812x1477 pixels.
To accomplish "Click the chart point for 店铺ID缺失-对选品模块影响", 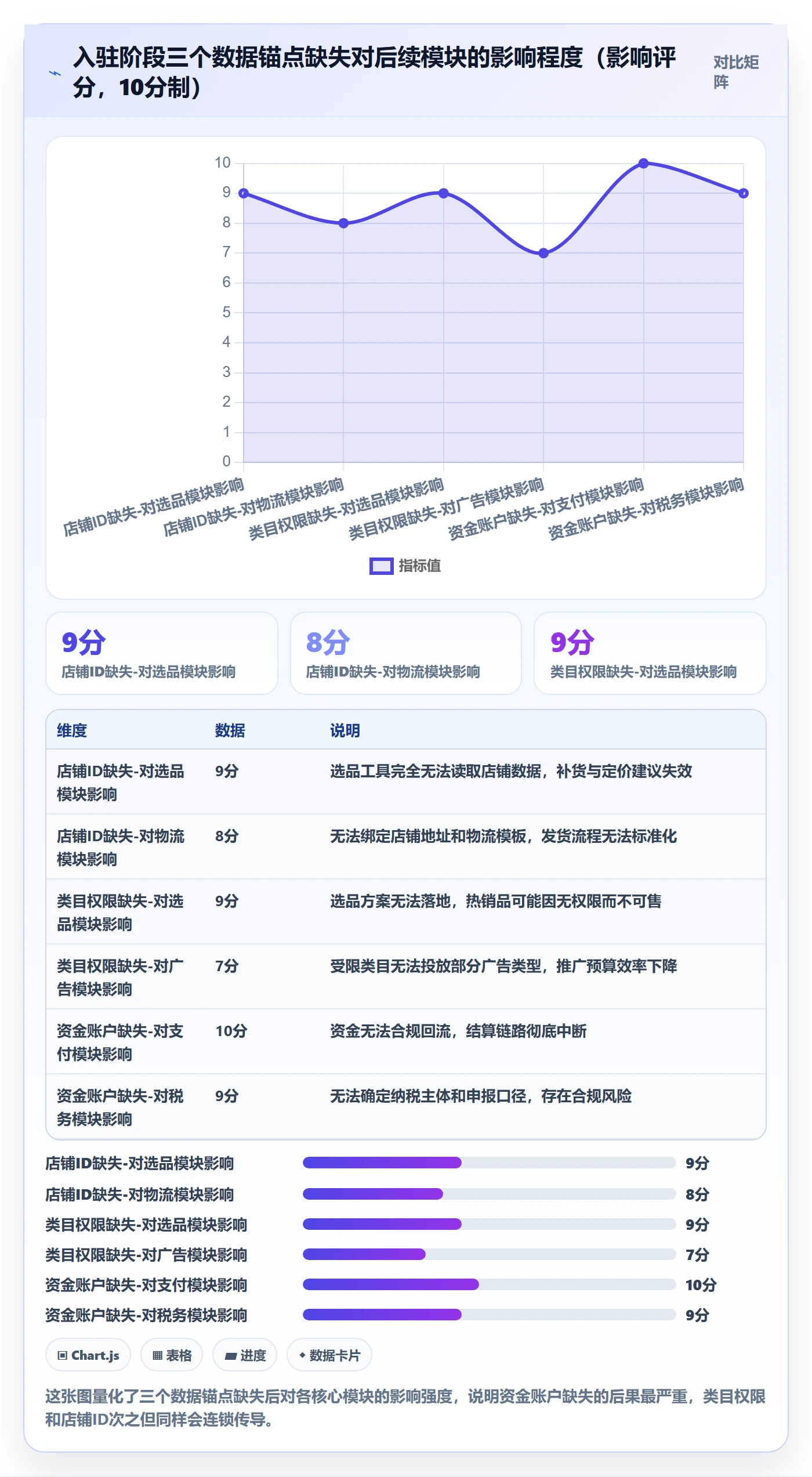I will [244, 193].
